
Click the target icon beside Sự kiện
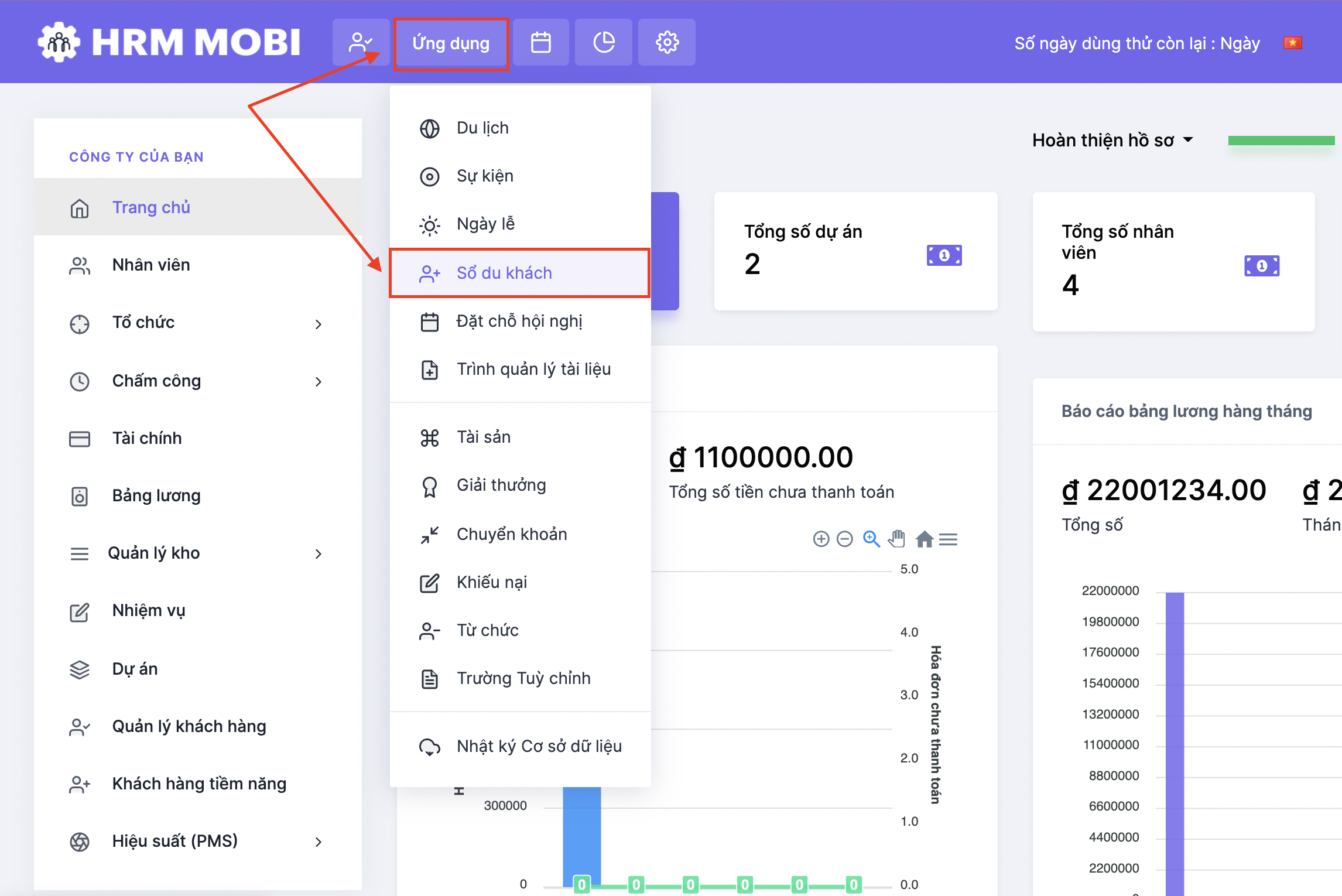430,177
